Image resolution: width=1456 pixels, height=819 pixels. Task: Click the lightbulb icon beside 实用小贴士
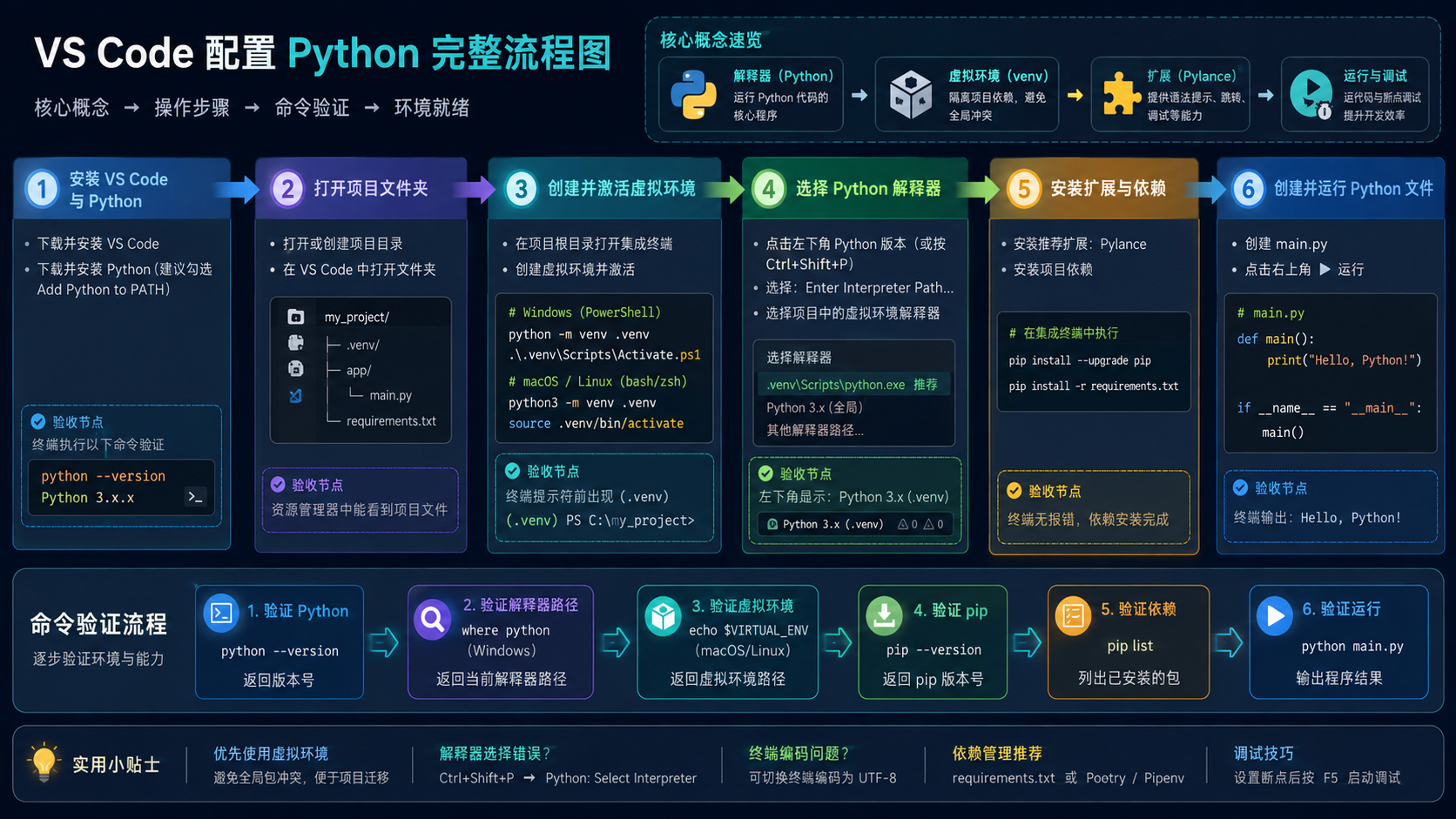point(44,762)
